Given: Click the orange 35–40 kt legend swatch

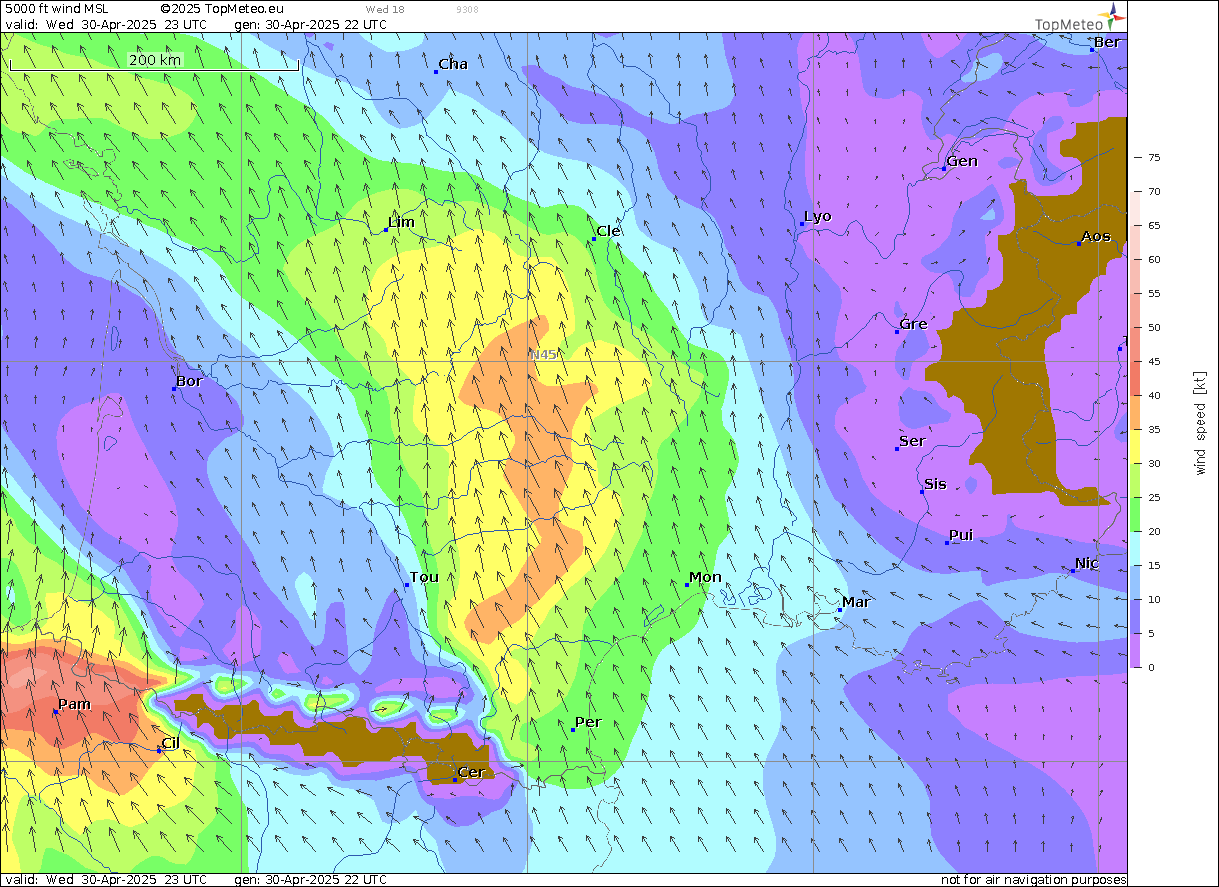Looking at the screenshot, I should coord(1136,412).
